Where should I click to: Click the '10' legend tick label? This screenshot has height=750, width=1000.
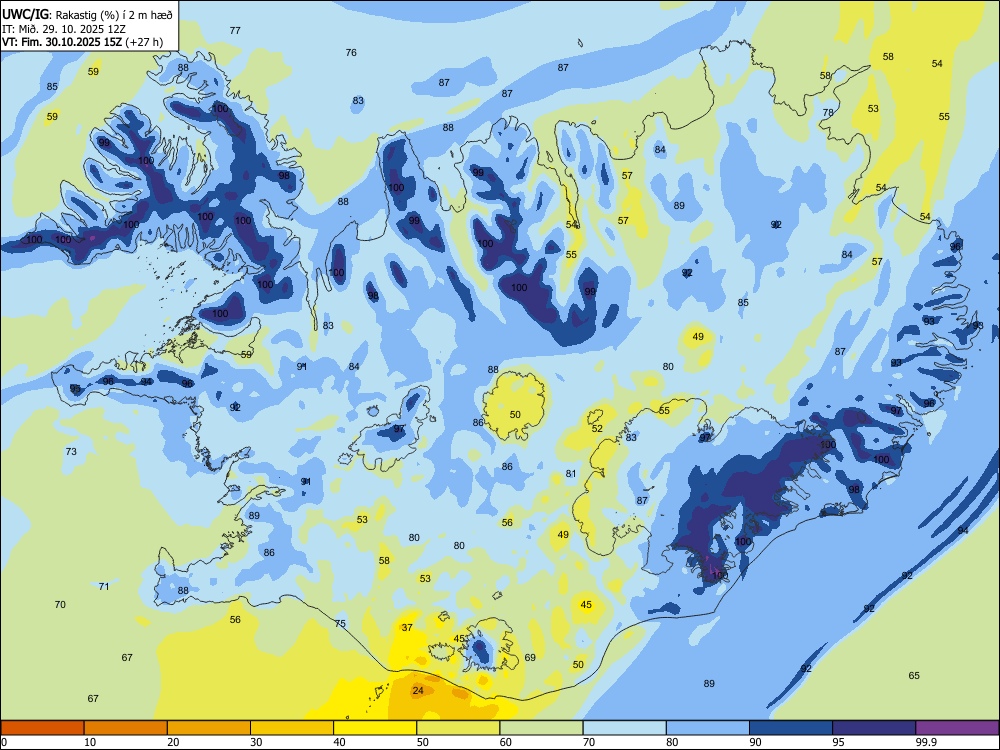[x=90, y=742]
